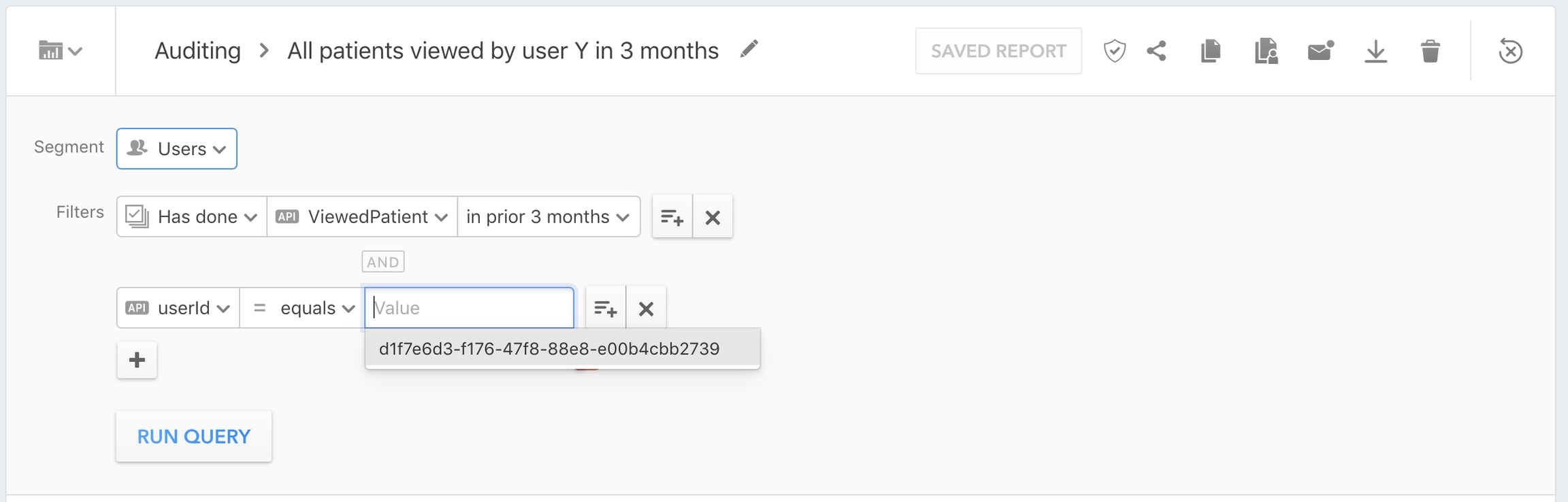Click the shield verify icon
Screen dimensions: 1568x502
coord(1114,51)
